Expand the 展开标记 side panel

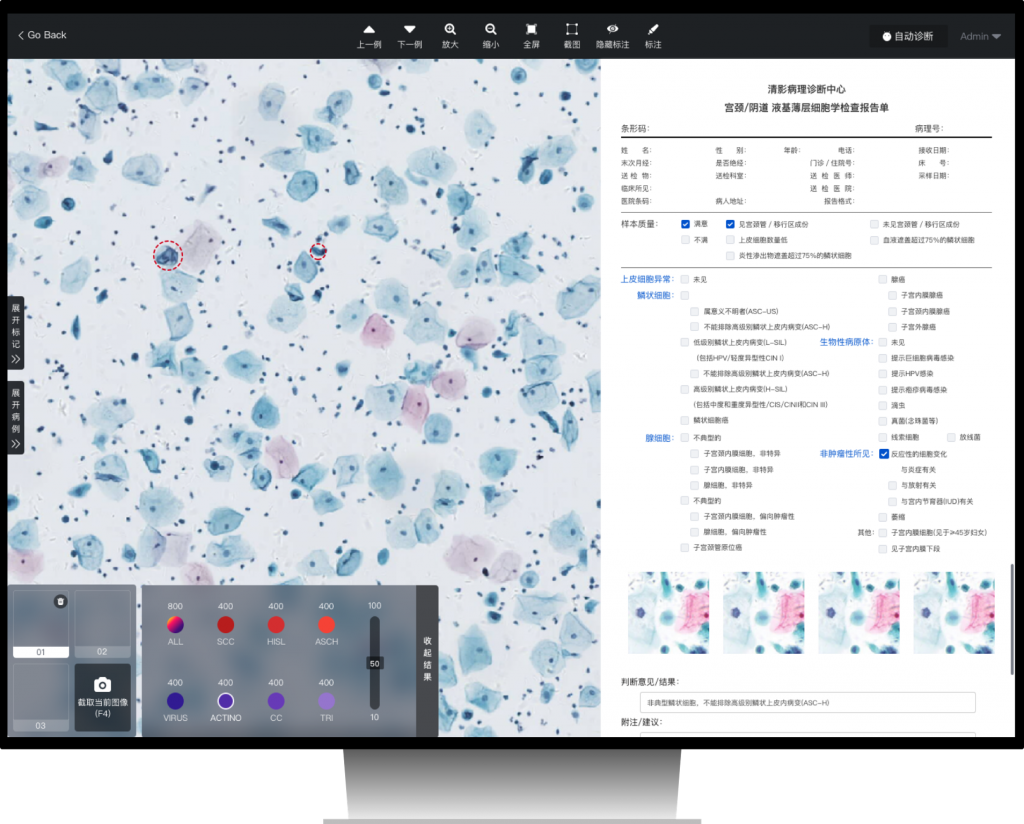click(16, 333)
